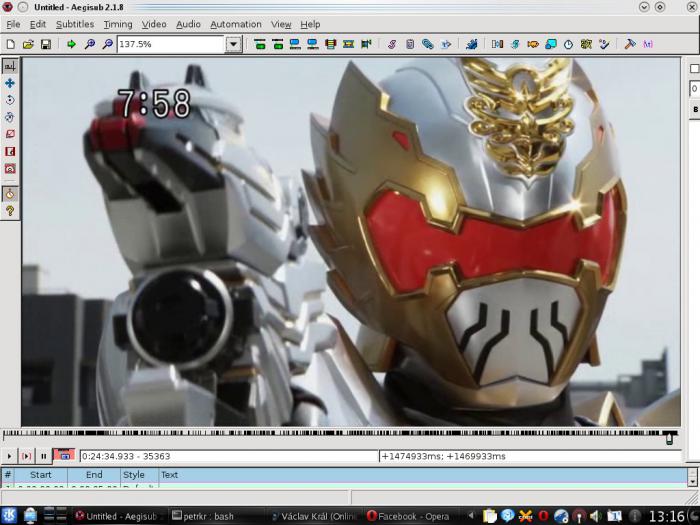Open the Help menu
Viewport: 700px width, 525px height.
pos(310,24)
